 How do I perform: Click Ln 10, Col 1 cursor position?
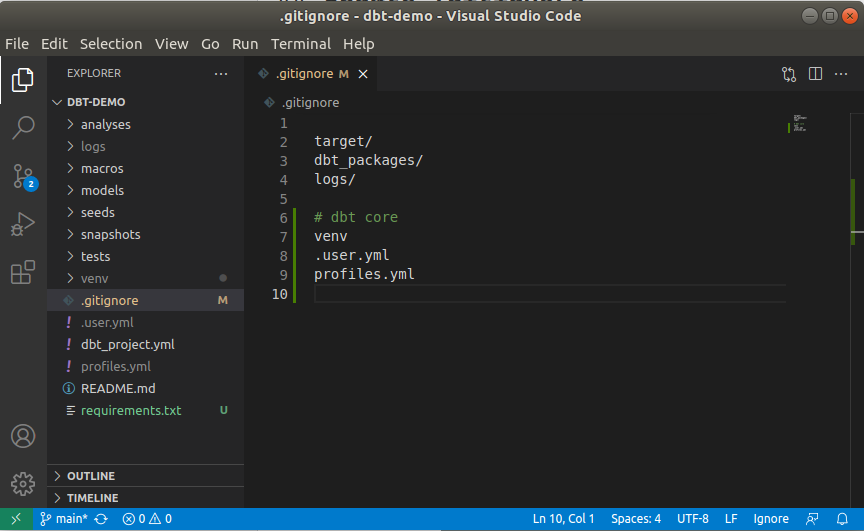563,519
